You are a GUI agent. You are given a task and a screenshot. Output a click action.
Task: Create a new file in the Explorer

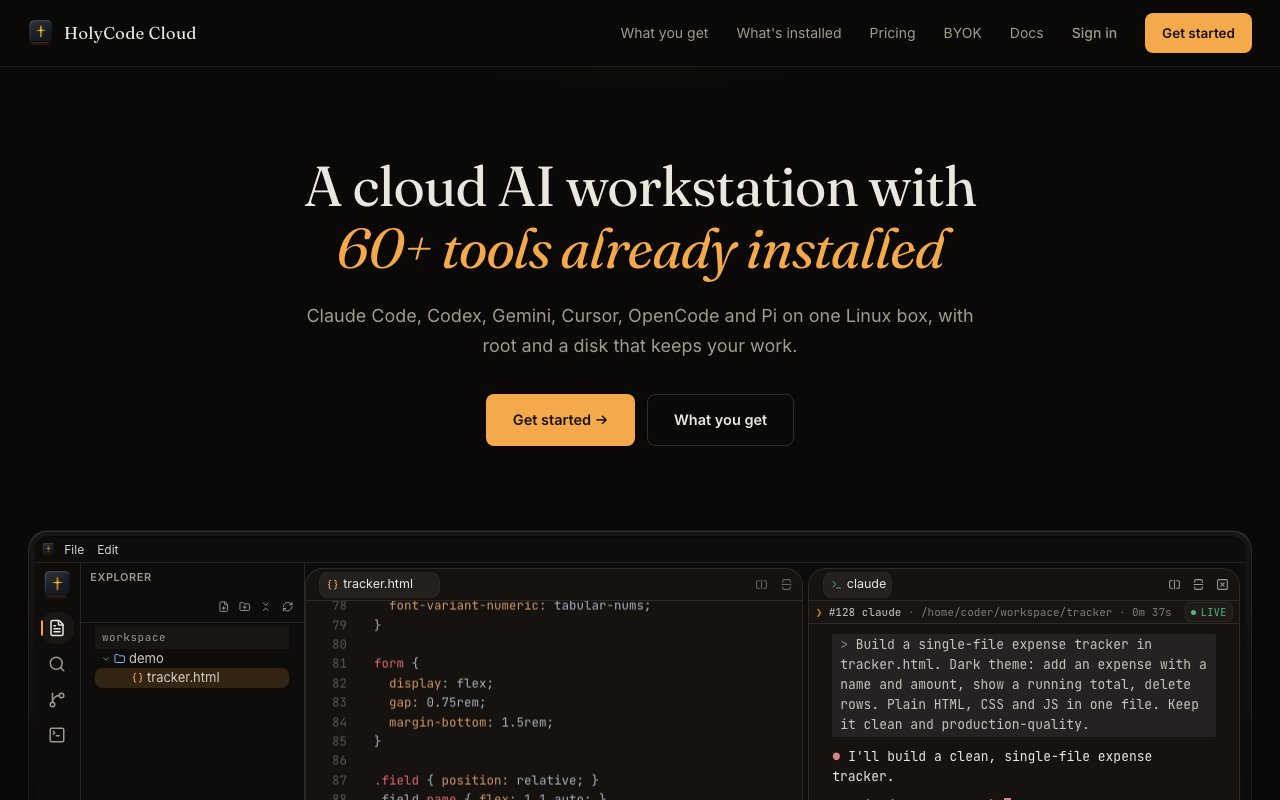pyautogui.click(x=223, y=607)
